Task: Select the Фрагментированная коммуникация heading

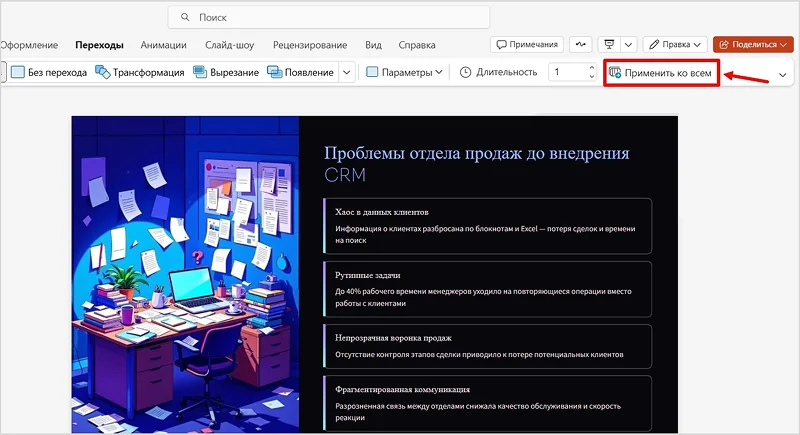Action: tap(403, 390)
